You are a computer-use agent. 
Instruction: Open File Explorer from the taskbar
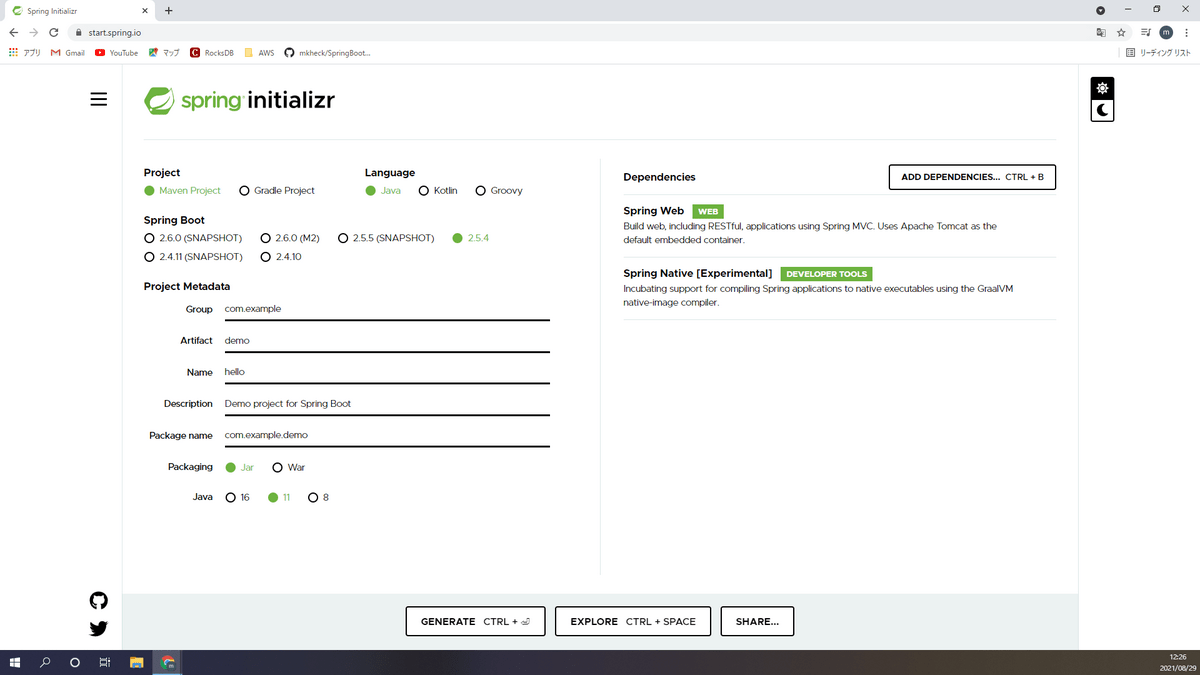(136, 662)
